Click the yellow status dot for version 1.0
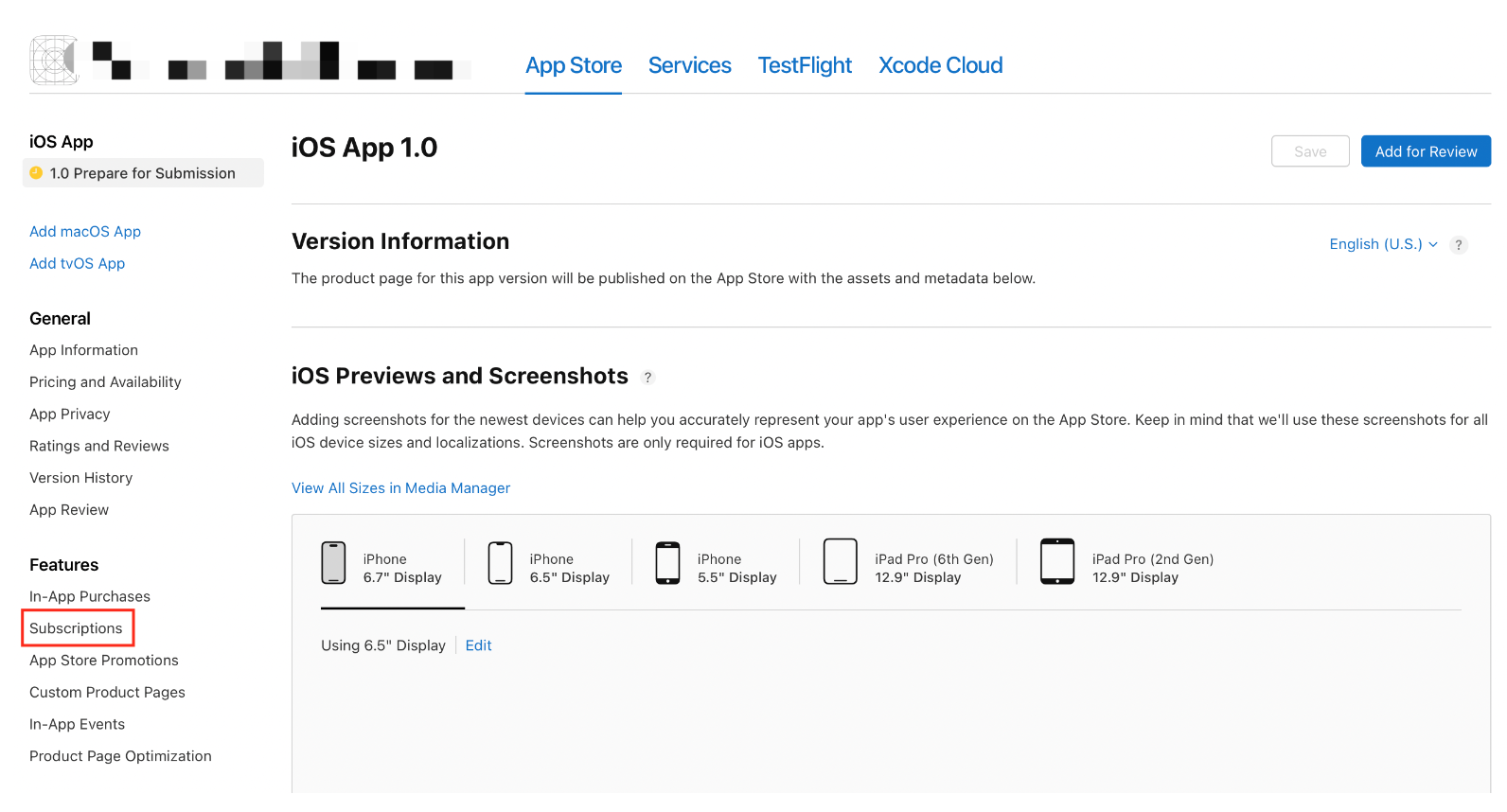 click(x=36, y=173)
